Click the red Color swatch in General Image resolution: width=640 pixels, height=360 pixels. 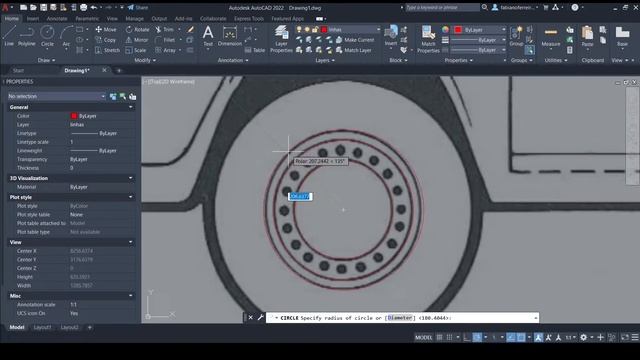pyautogui.click(x=74, y=116)
